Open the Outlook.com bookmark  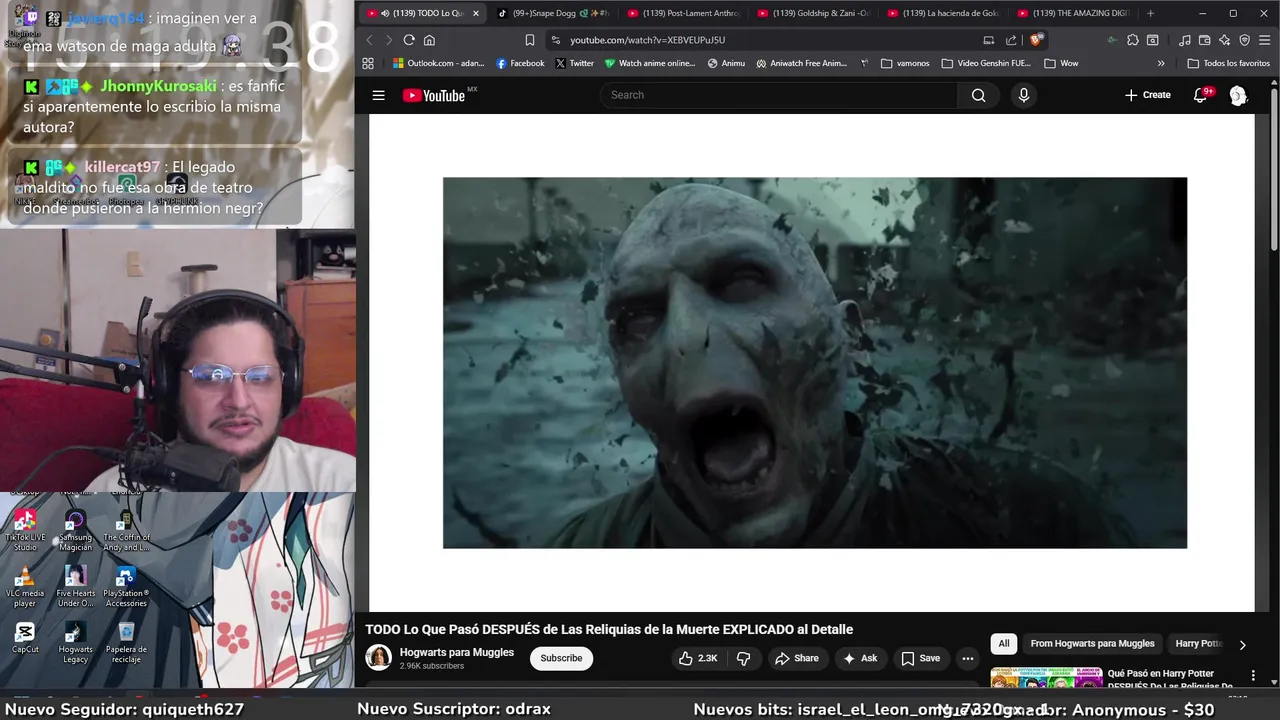[x=438, y=63]
